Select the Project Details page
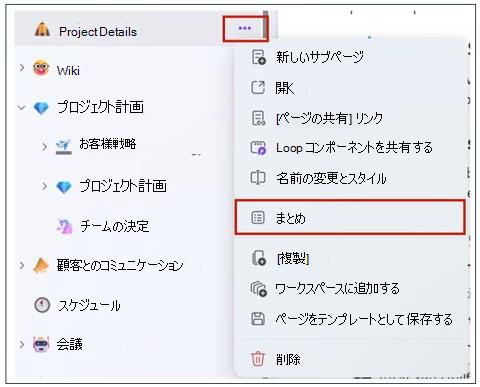Screen dimensions: 480x387 click(x=98, y=32)
